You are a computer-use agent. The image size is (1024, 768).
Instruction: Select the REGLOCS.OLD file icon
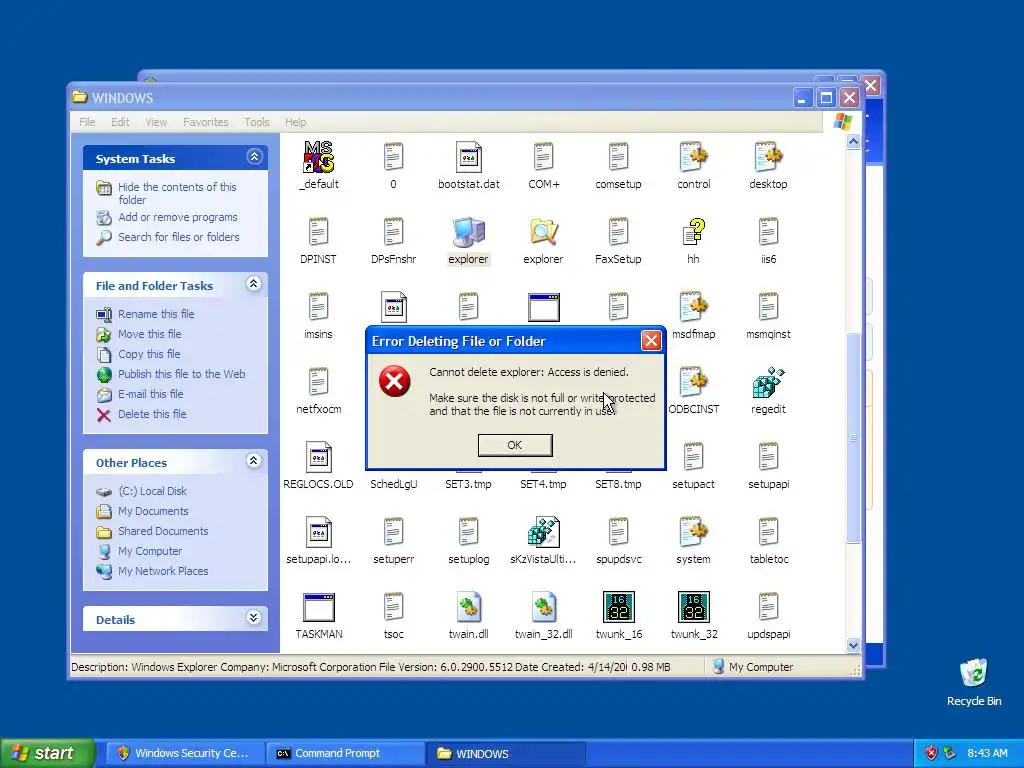[x=319, y=458]
